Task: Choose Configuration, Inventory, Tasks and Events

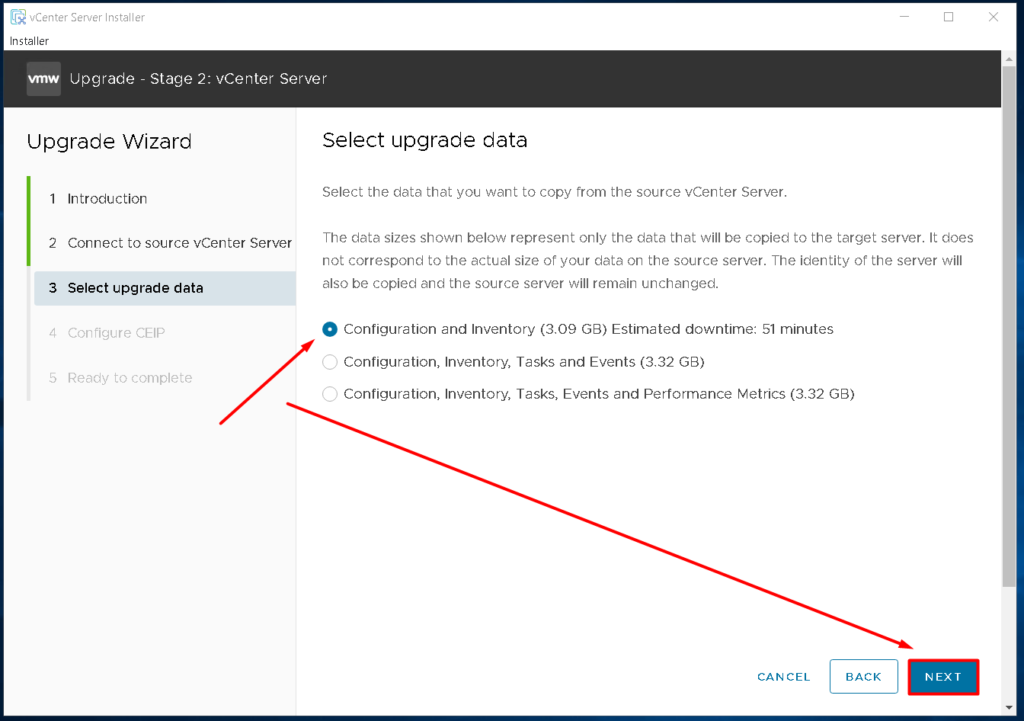Action: click(330, 361)
